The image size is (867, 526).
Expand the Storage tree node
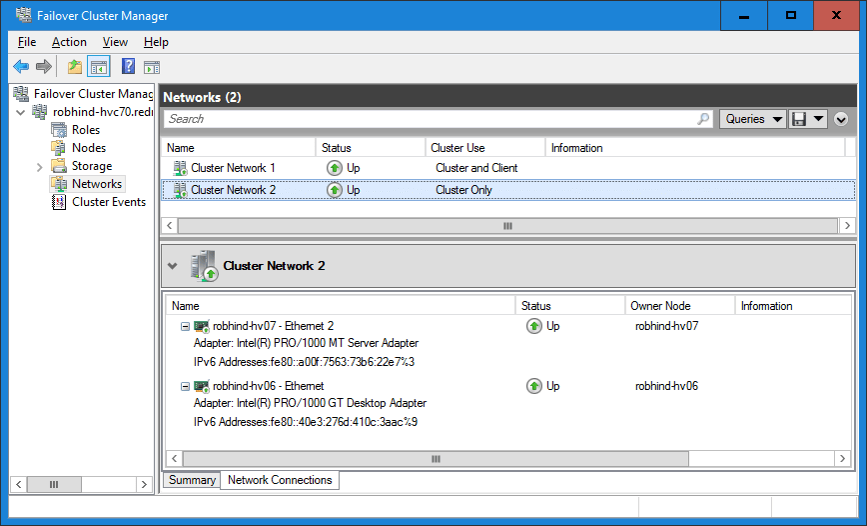point(39,166)
